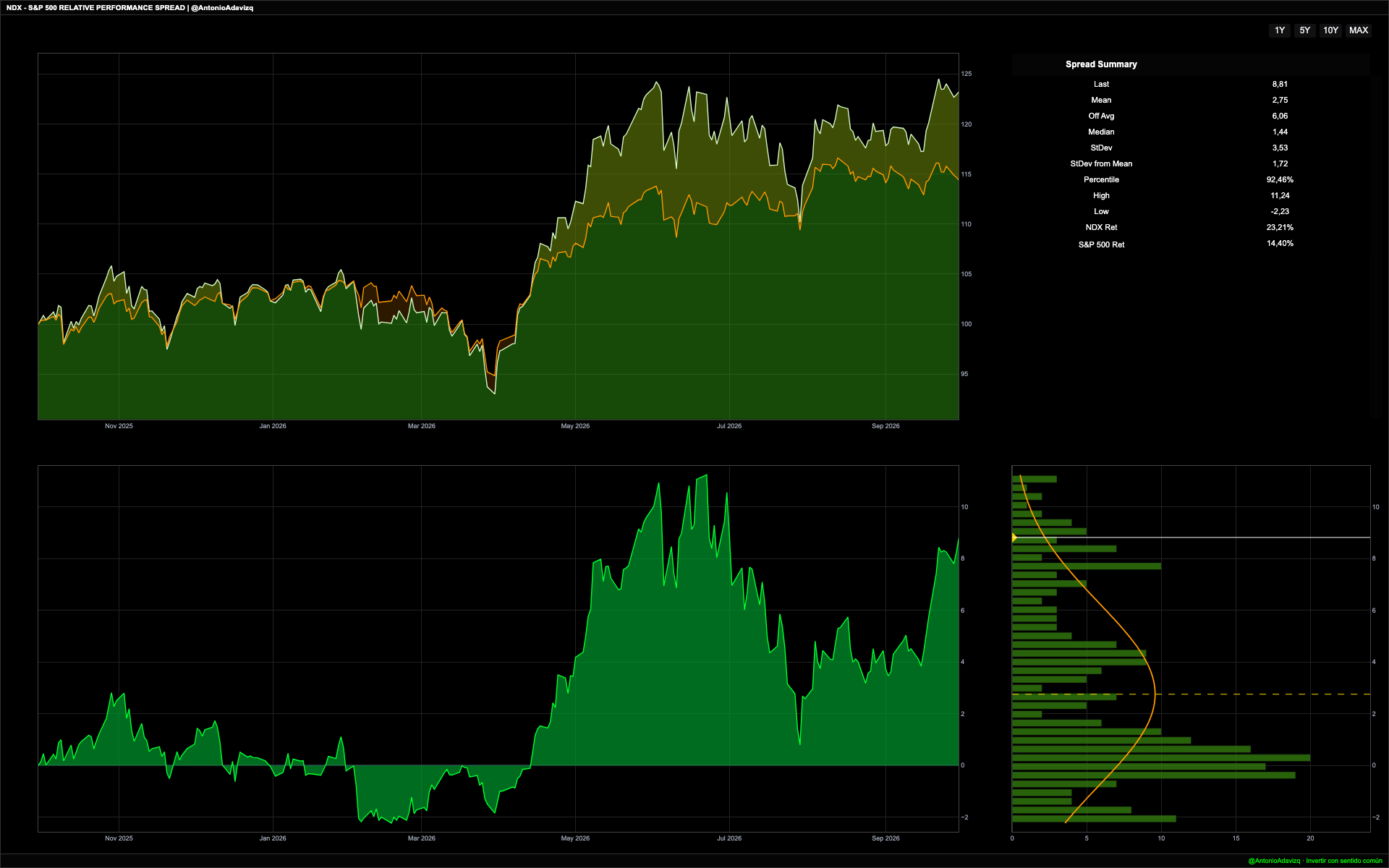Image resolution: width=1389 pixels, height=868 pixels.
Task: Select the 5Y time range button
Action: click(1305, 30)
